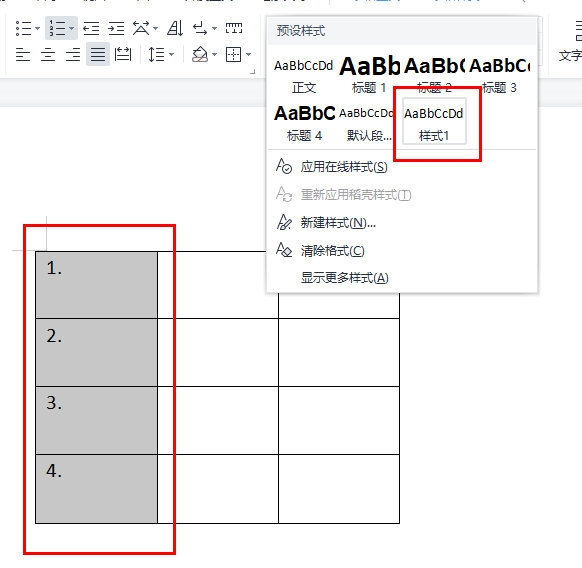Toggle show paragraph marks icon
The width and height of the screenshot is (582, 568).
point(200,28)
